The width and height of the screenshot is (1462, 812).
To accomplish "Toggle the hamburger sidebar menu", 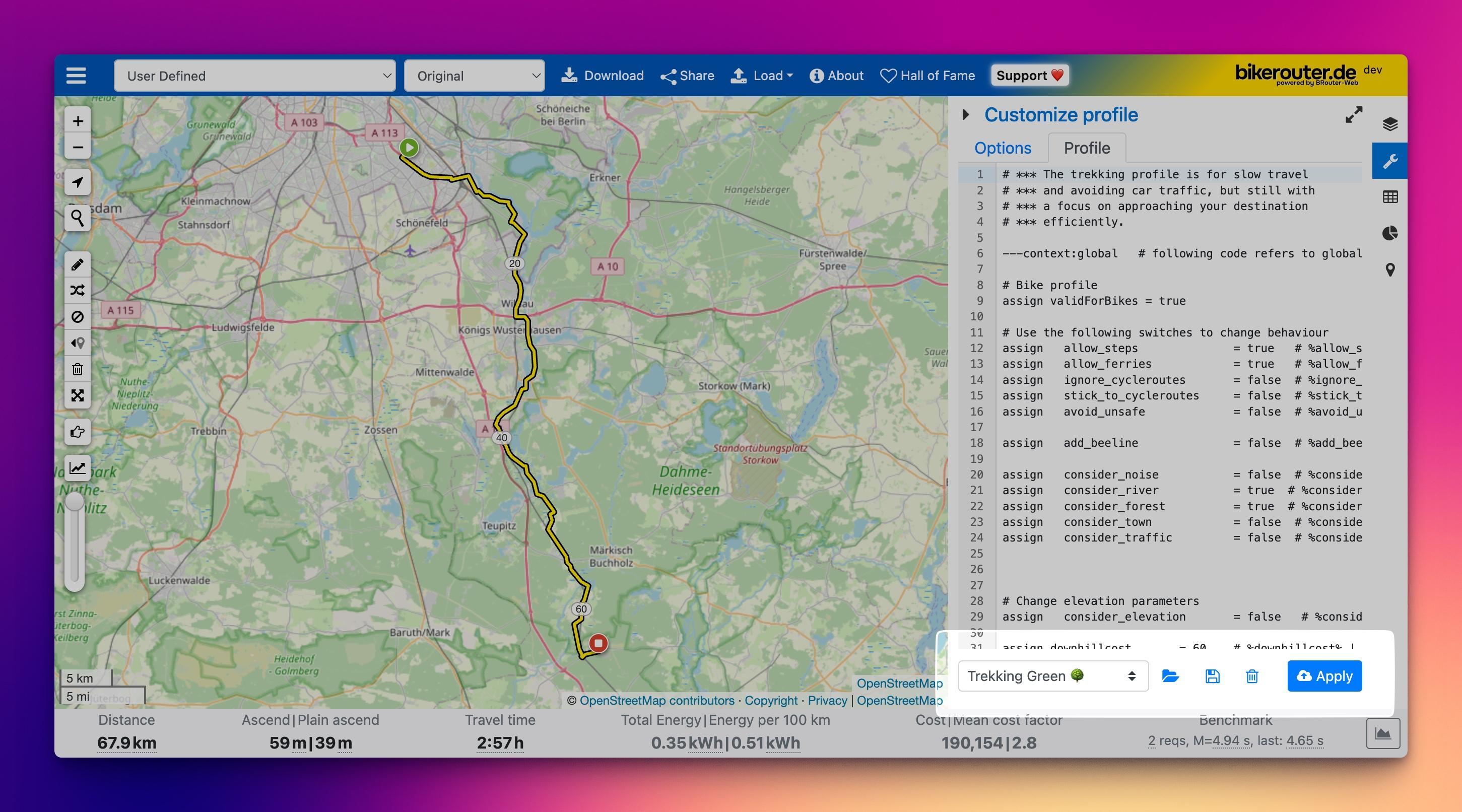I will click(76, 76).
